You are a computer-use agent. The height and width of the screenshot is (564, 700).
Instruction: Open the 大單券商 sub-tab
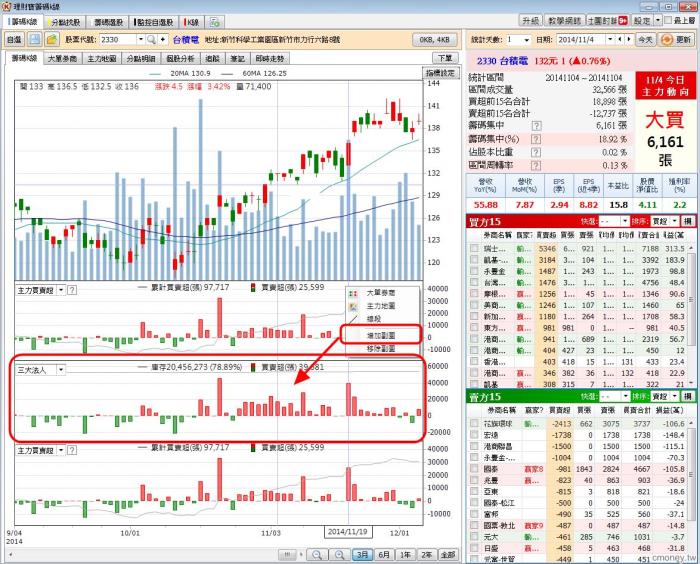click(62, 58)
